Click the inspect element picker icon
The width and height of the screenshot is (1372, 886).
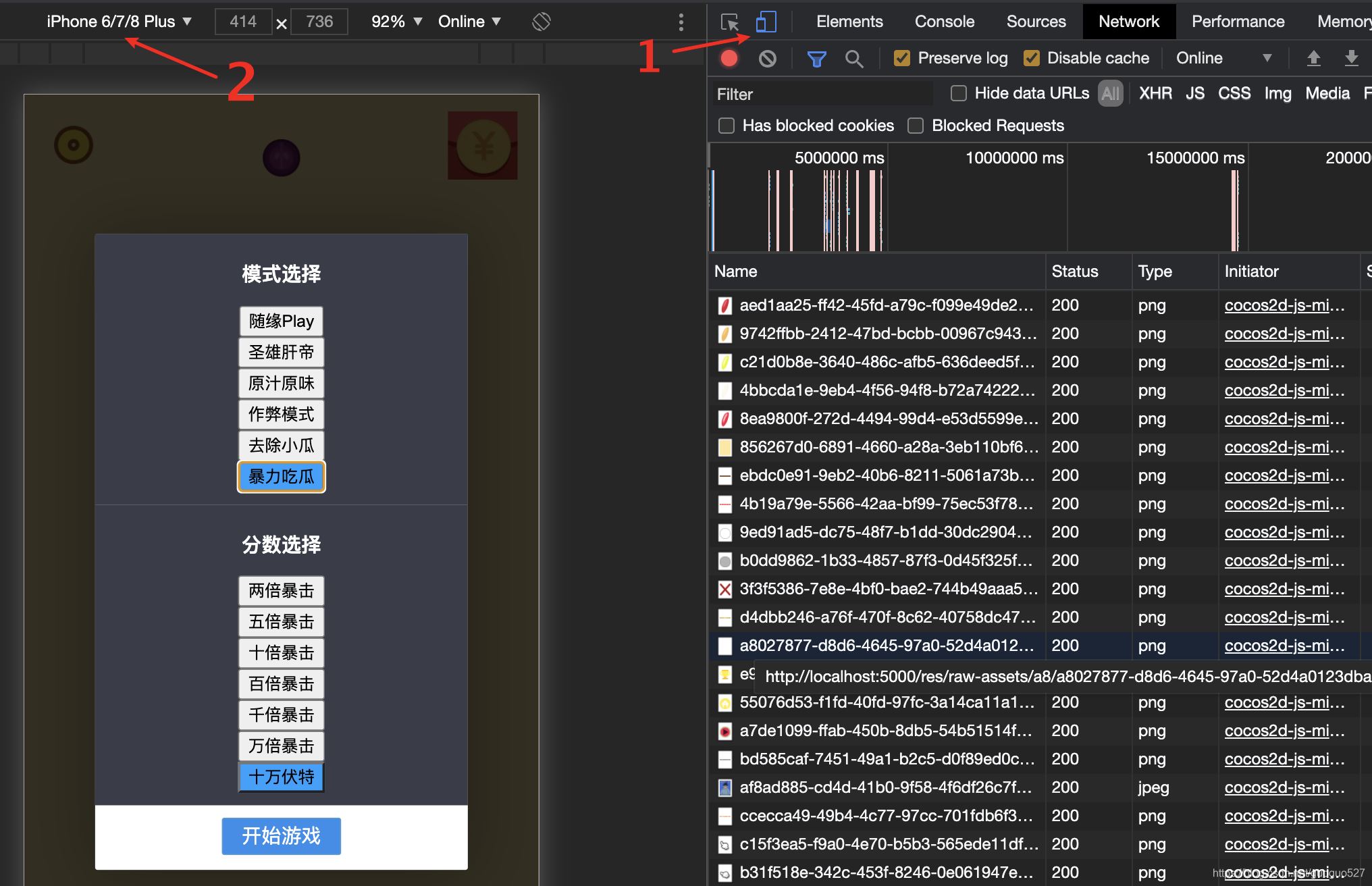pos(729,22)
